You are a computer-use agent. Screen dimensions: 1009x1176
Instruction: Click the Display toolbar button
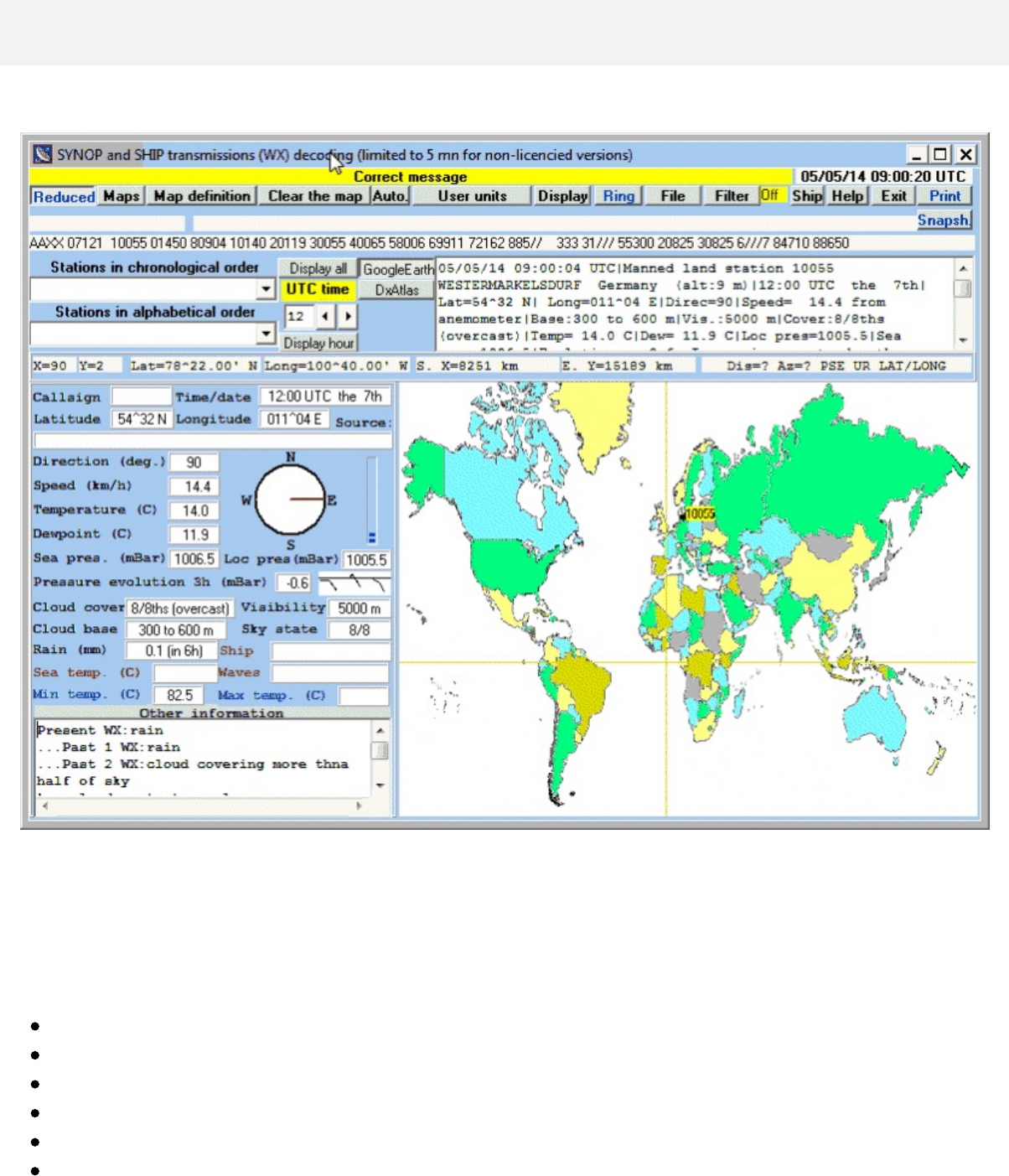coord(562,196)
